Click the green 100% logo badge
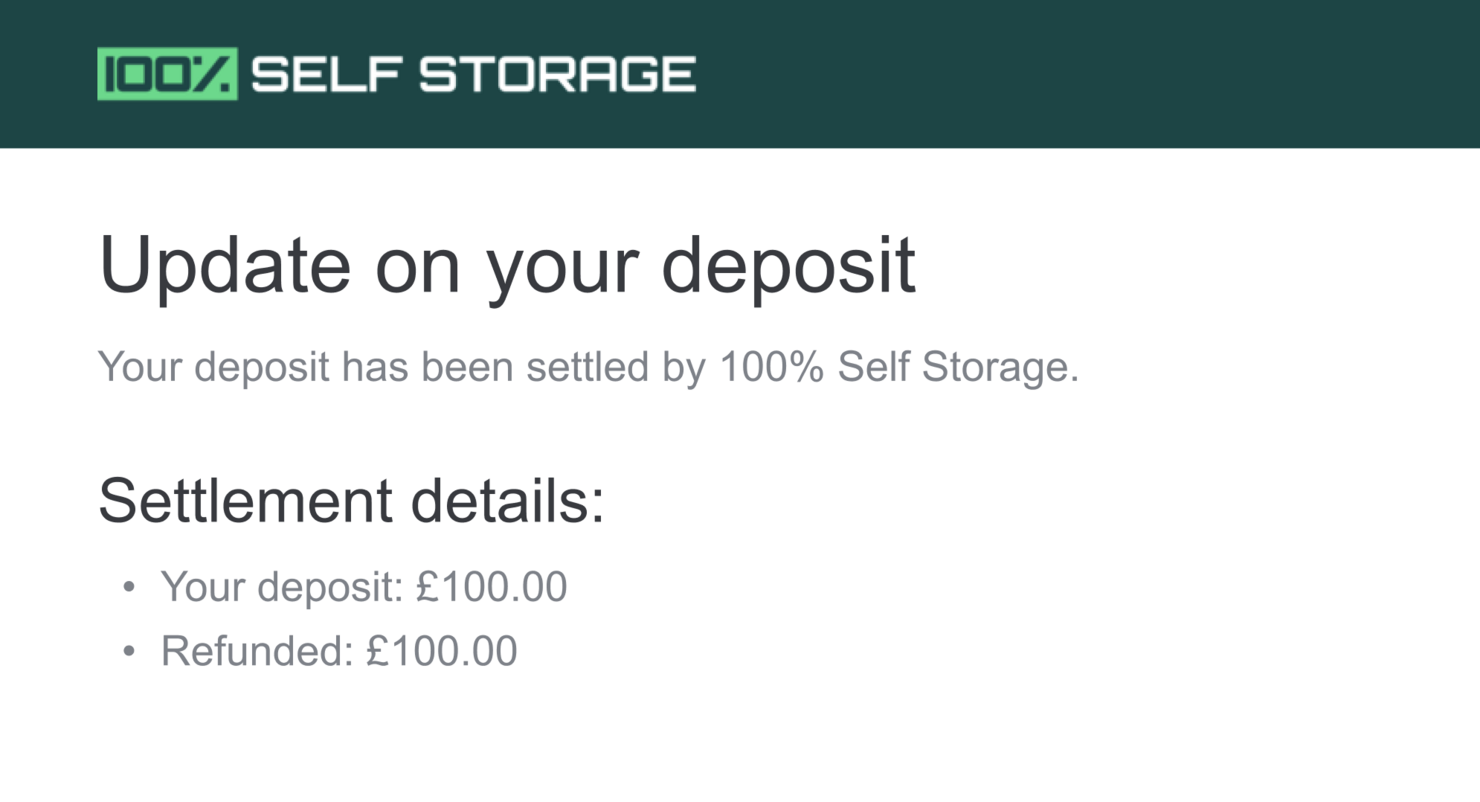The width and height of the screenshot is (1480, 802). pyautogui.click(x=167, y=74)
